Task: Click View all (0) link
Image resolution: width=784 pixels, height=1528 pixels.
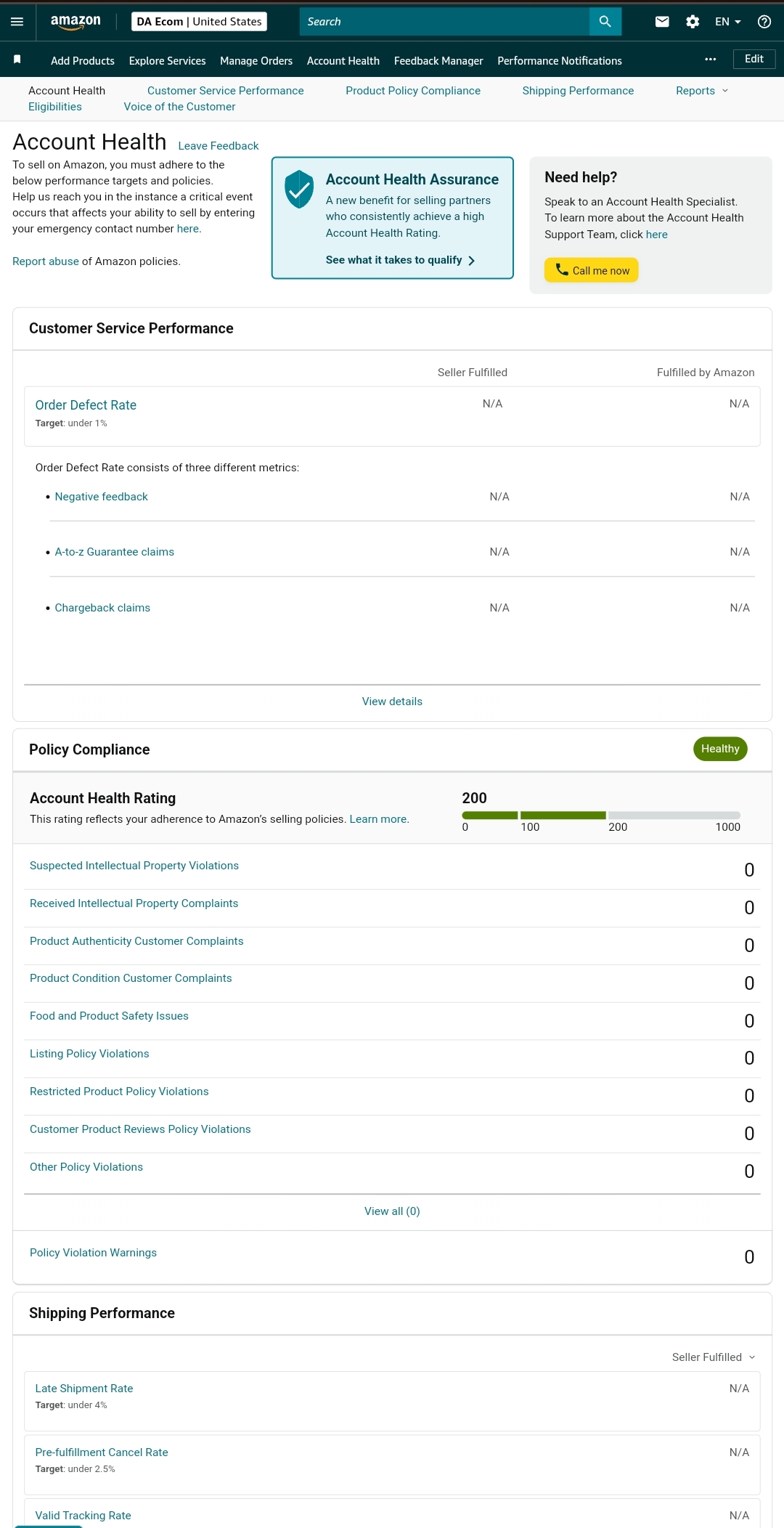Action: [x=392, y=1211]
